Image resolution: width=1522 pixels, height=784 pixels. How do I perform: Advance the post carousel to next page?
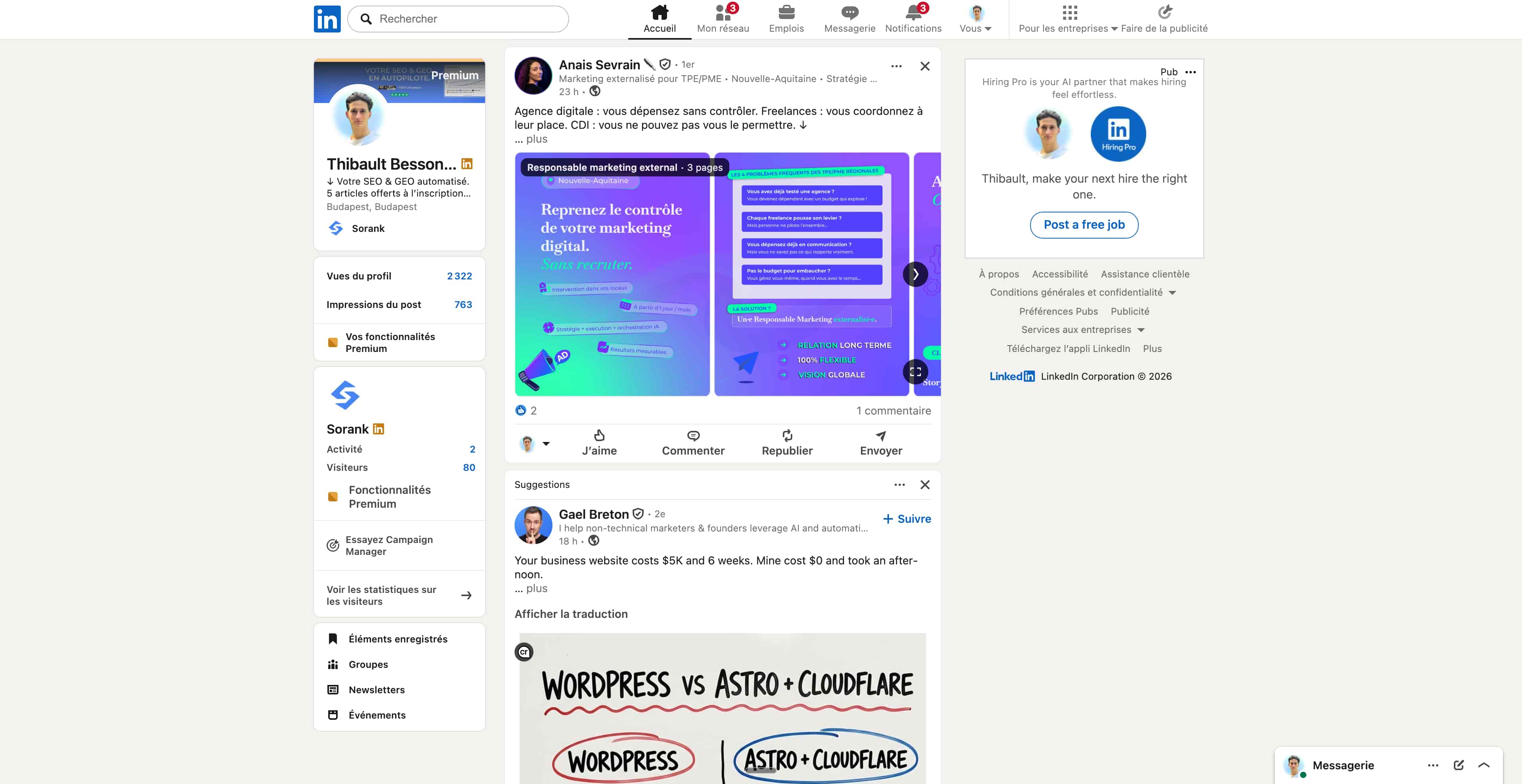915,273
